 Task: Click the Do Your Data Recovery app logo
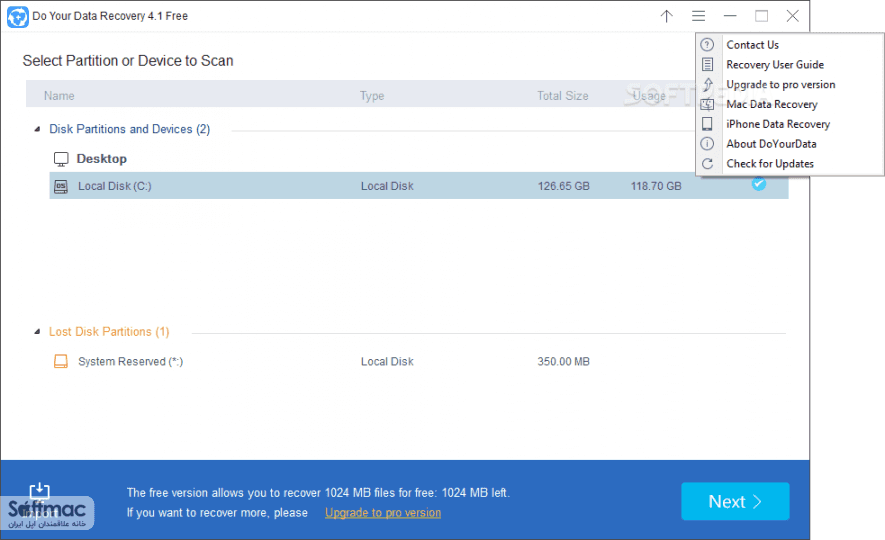(x=17, y=16)
